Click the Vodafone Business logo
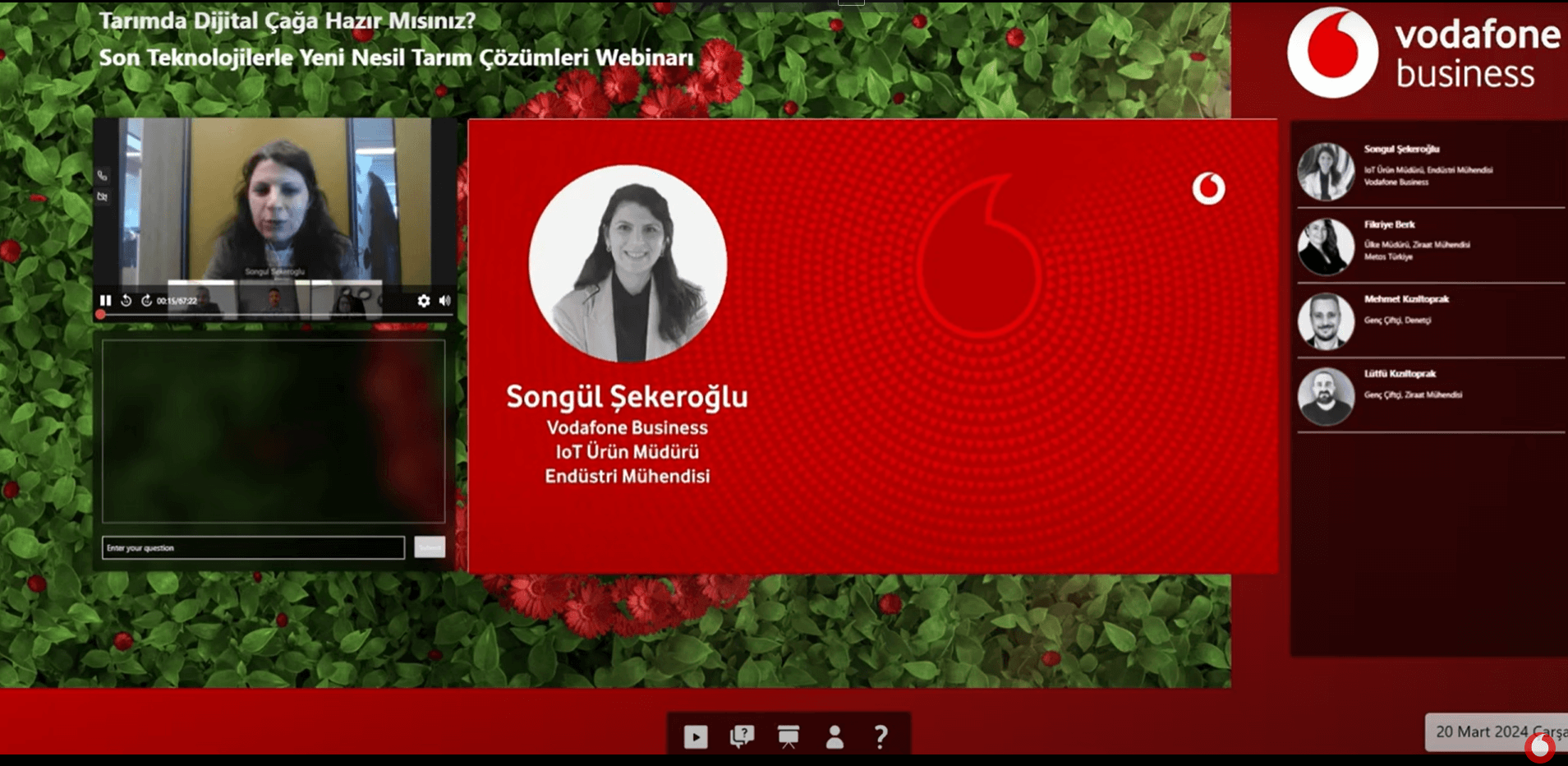The image size is (1568, 766). click(x=1423, y=53)
